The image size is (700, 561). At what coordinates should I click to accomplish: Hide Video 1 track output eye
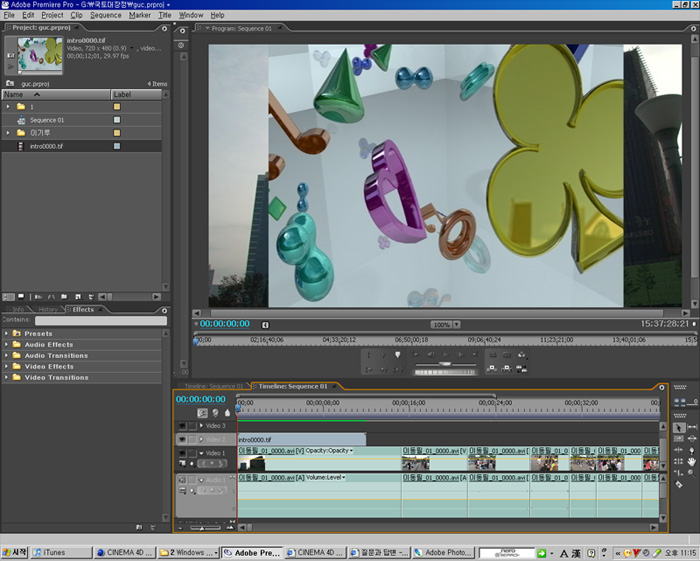click(182, 453)
